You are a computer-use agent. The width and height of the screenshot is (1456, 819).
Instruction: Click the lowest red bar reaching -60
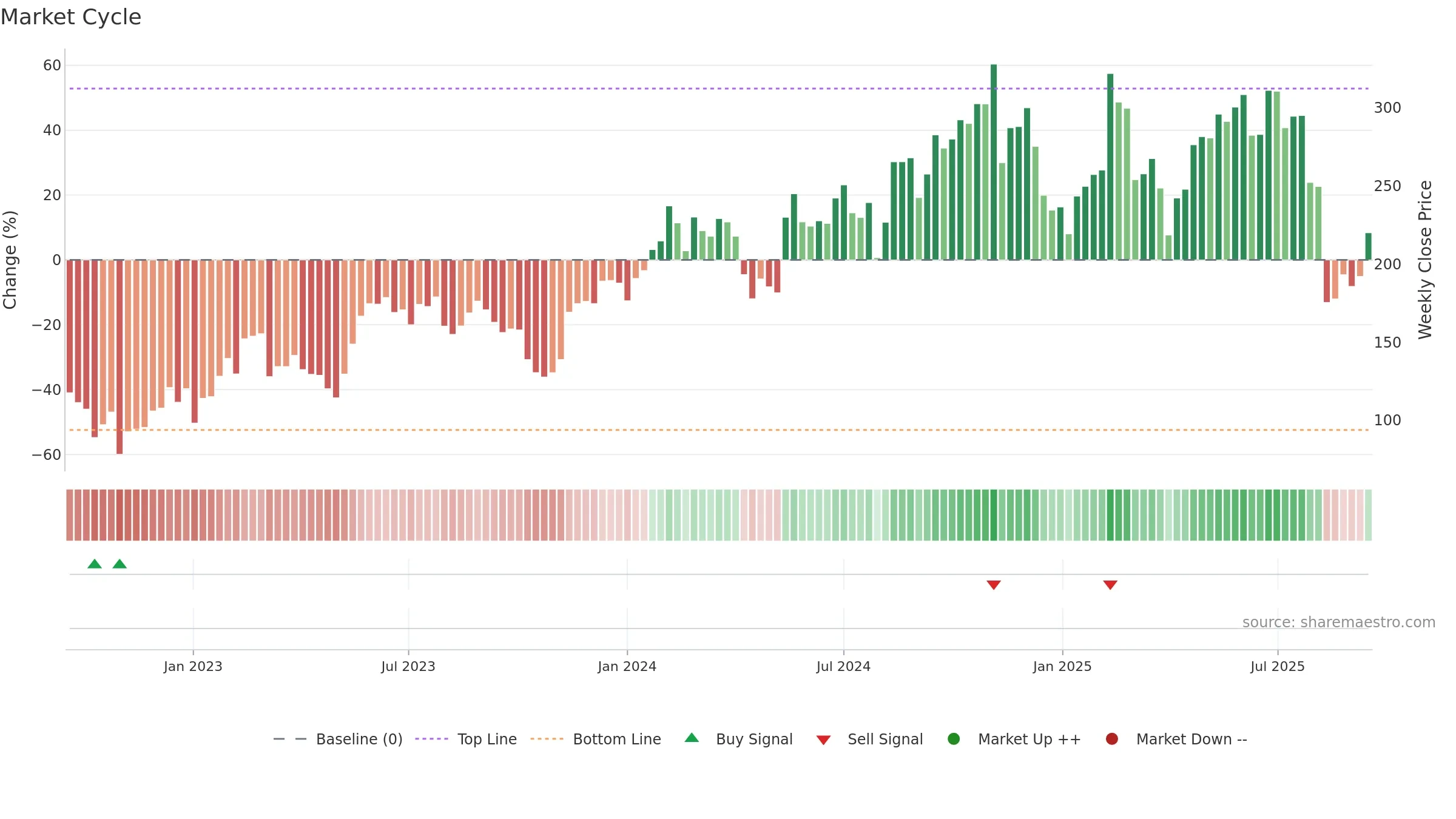coord(120,357)
